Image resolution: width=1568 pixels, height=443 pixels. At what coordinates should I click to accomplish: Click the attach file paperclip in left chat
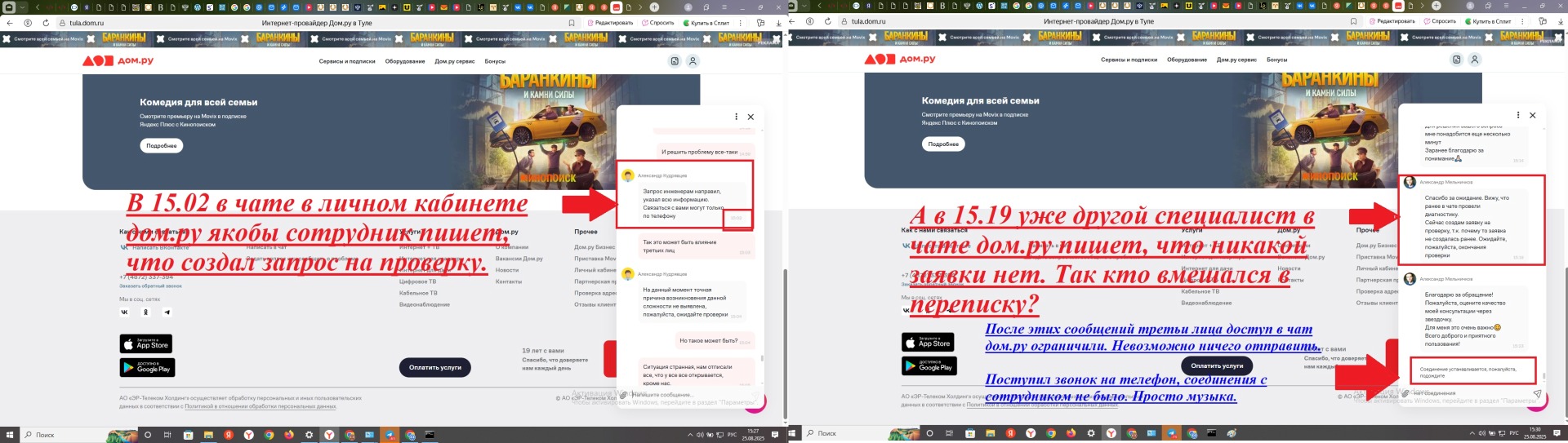click(x=624, y=395)
